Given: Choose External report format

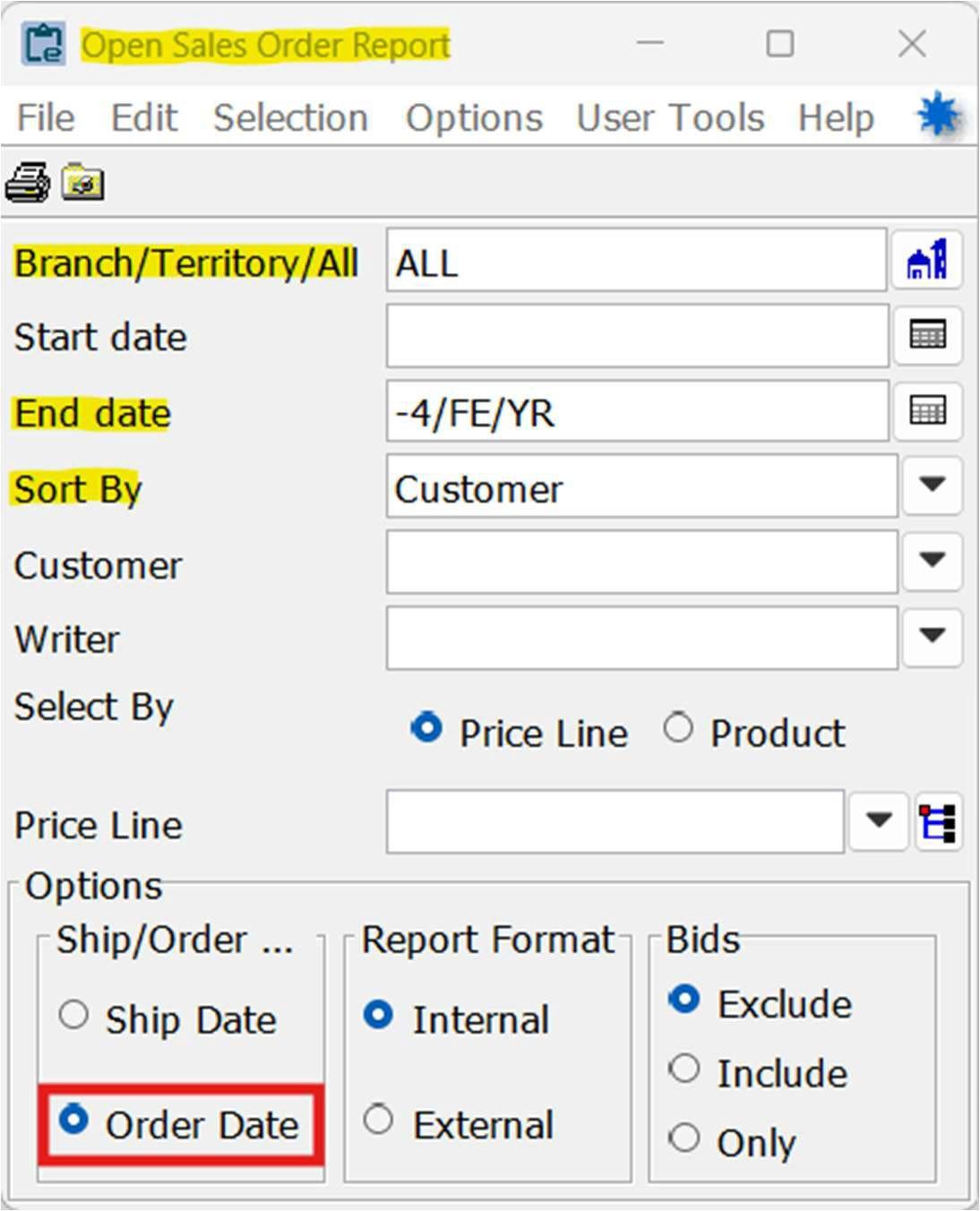Looking at the screenshot, I should pos(378,1120).
